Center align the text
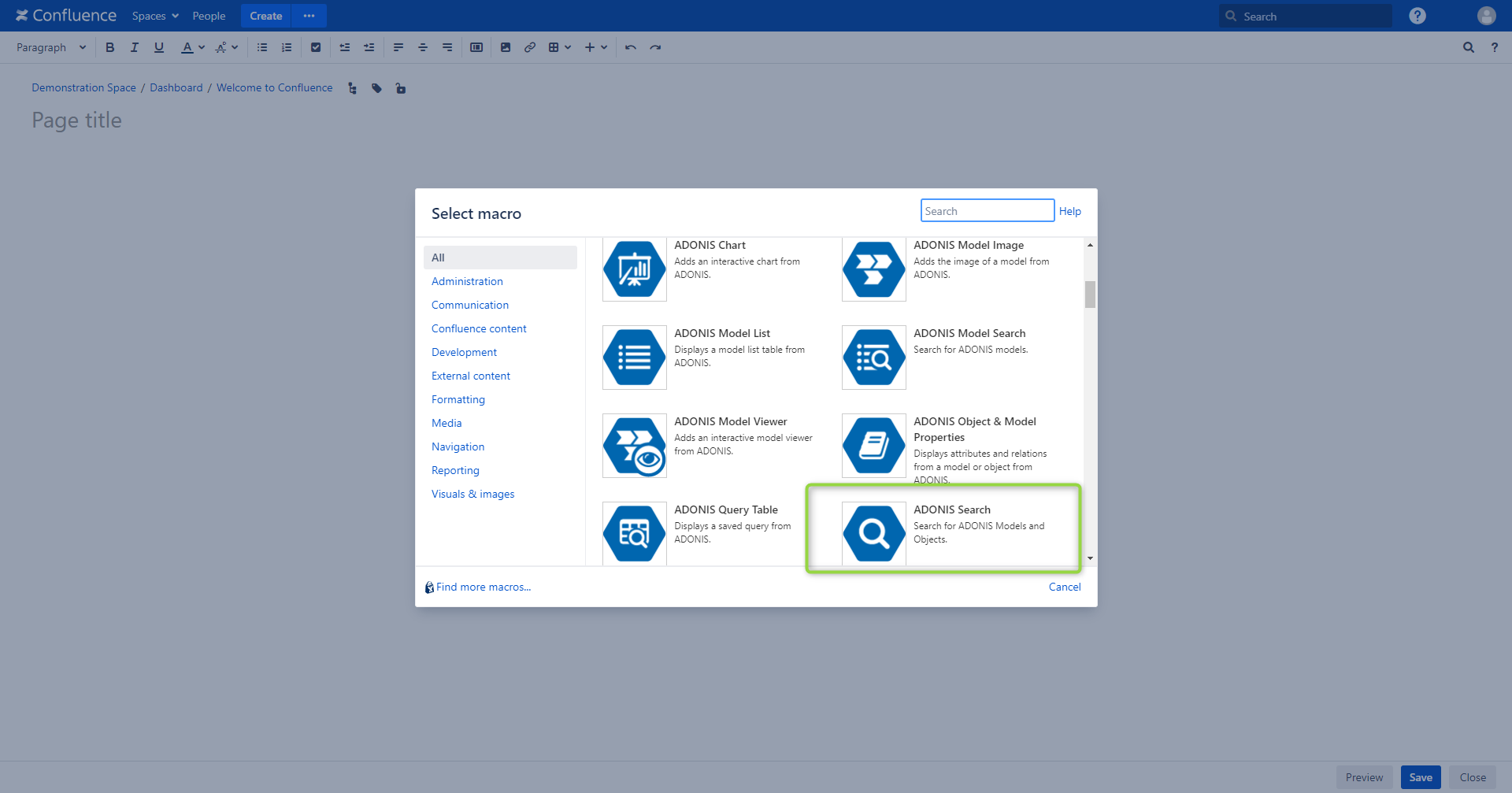 (x=423, y=47)
